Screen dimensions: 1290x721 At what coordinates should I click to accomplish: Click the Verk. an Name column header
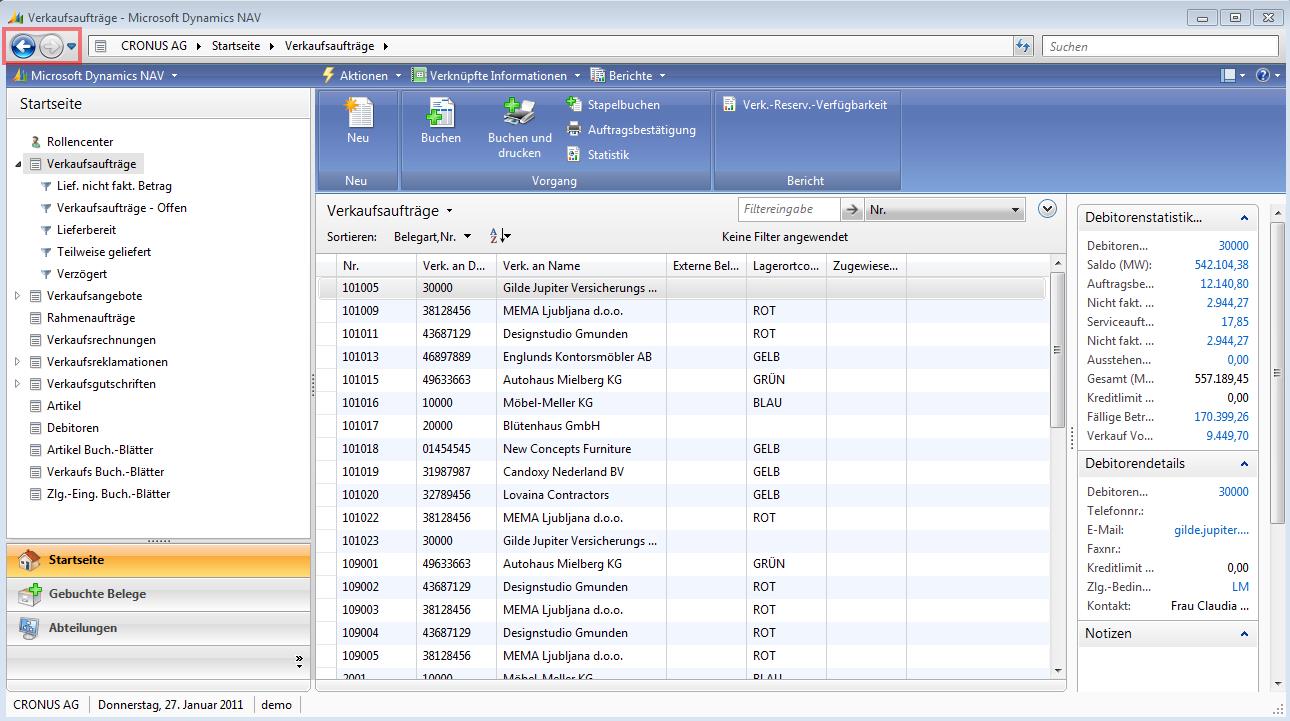click(x=581, y=266)
